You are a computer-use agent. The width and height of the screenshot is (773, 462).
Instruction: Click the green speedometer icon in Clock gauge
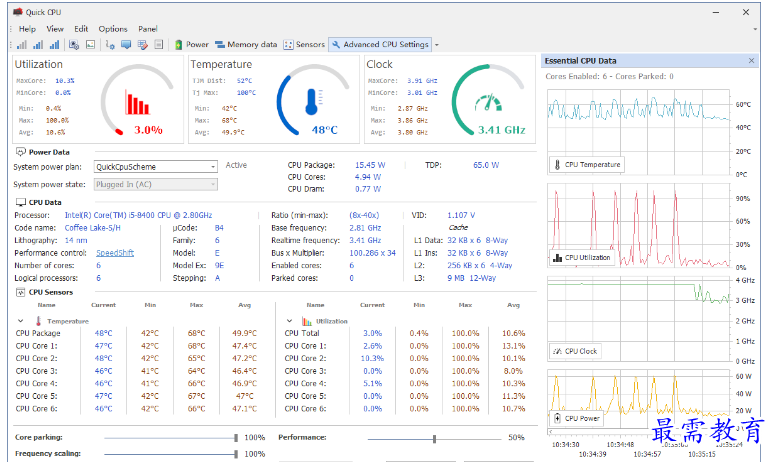click(489, 103)
